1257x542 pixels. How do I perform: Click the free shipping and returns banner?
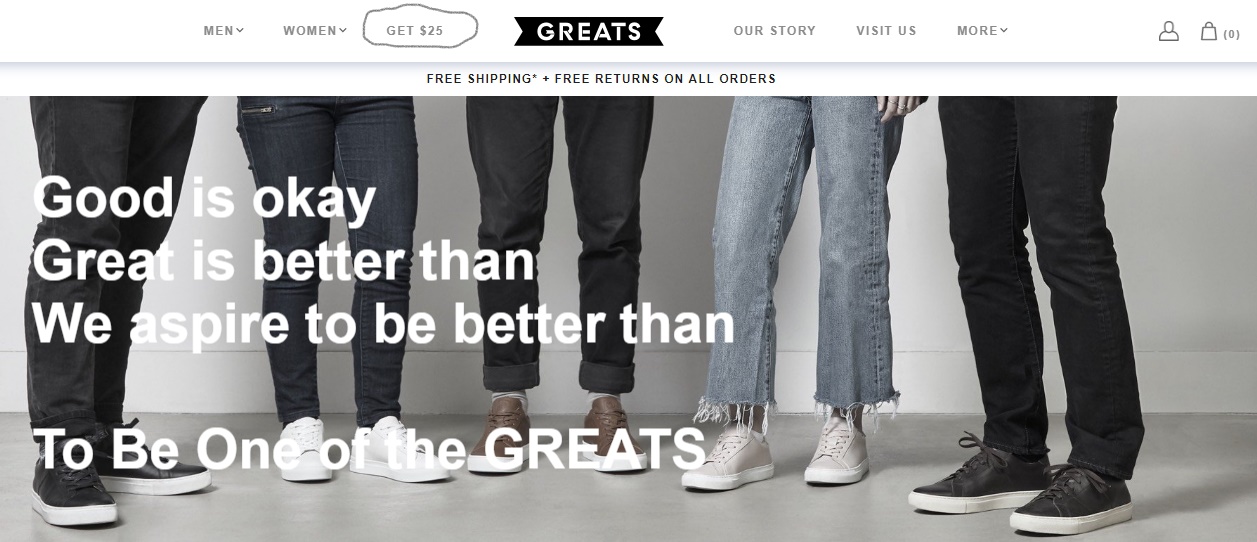click(x=601, y=79)
